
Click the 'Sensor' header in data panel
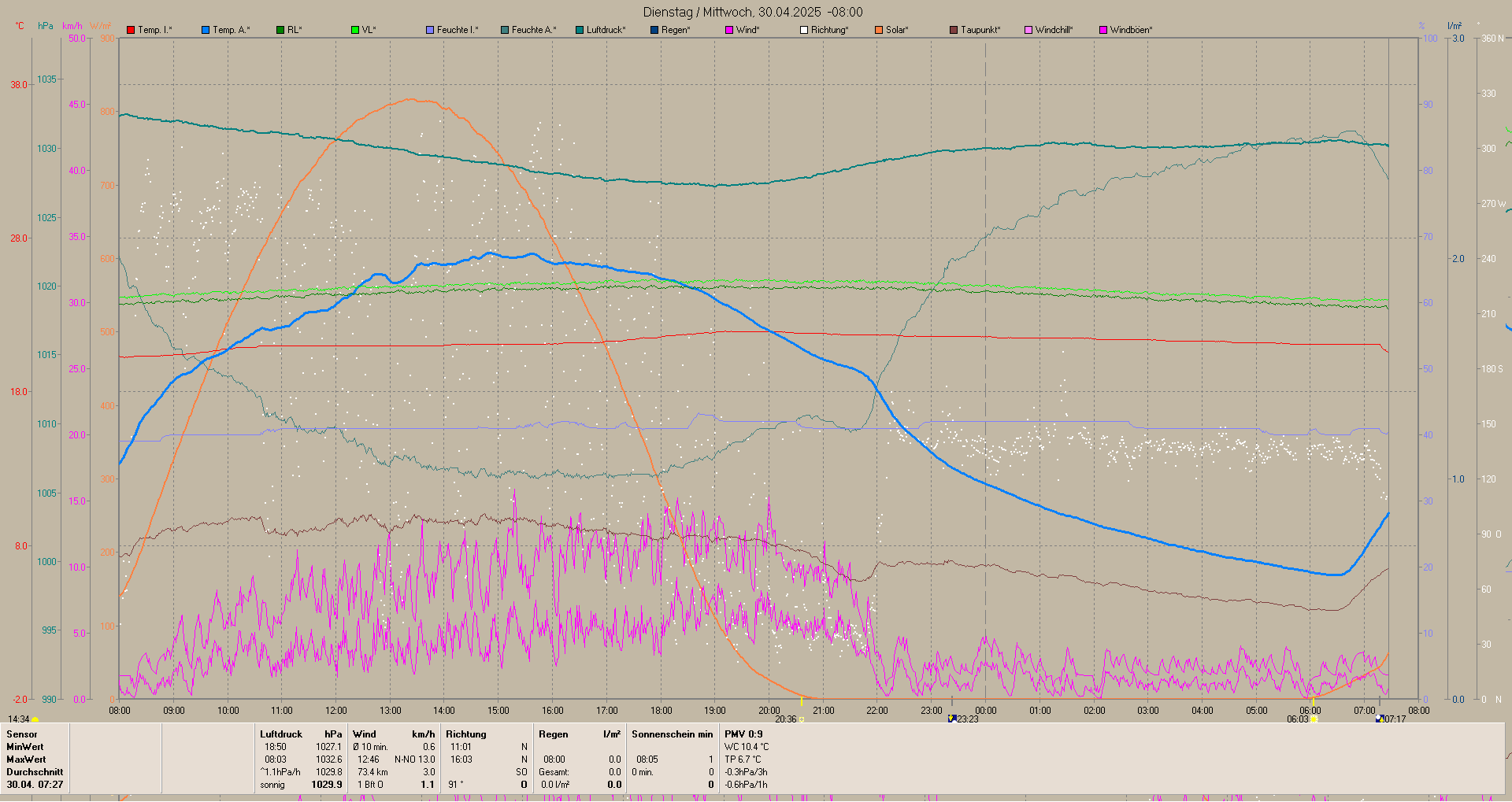point(22,734)
